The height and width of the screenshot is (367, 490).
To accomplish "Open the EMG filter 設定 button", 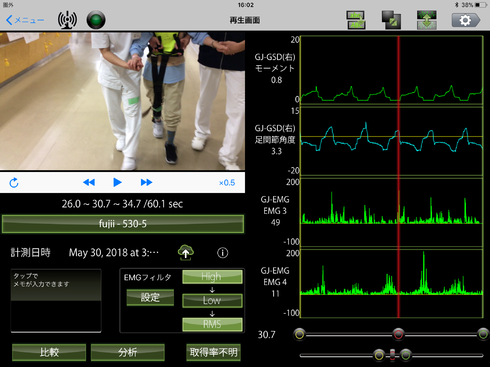I will 150,297.
